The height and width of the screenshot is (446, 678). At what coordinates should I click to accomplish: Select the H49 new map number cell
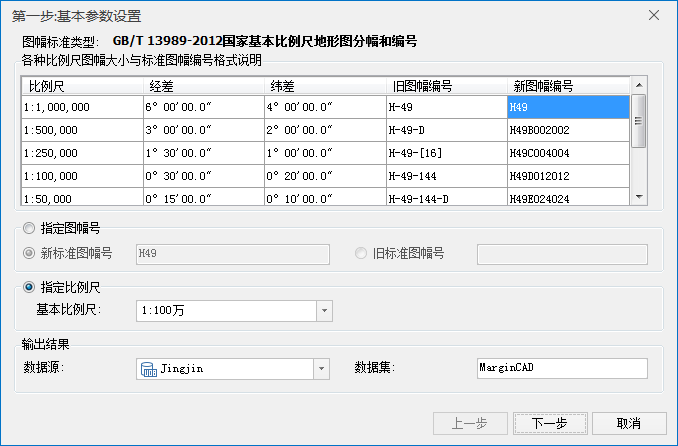pos(568,106)
